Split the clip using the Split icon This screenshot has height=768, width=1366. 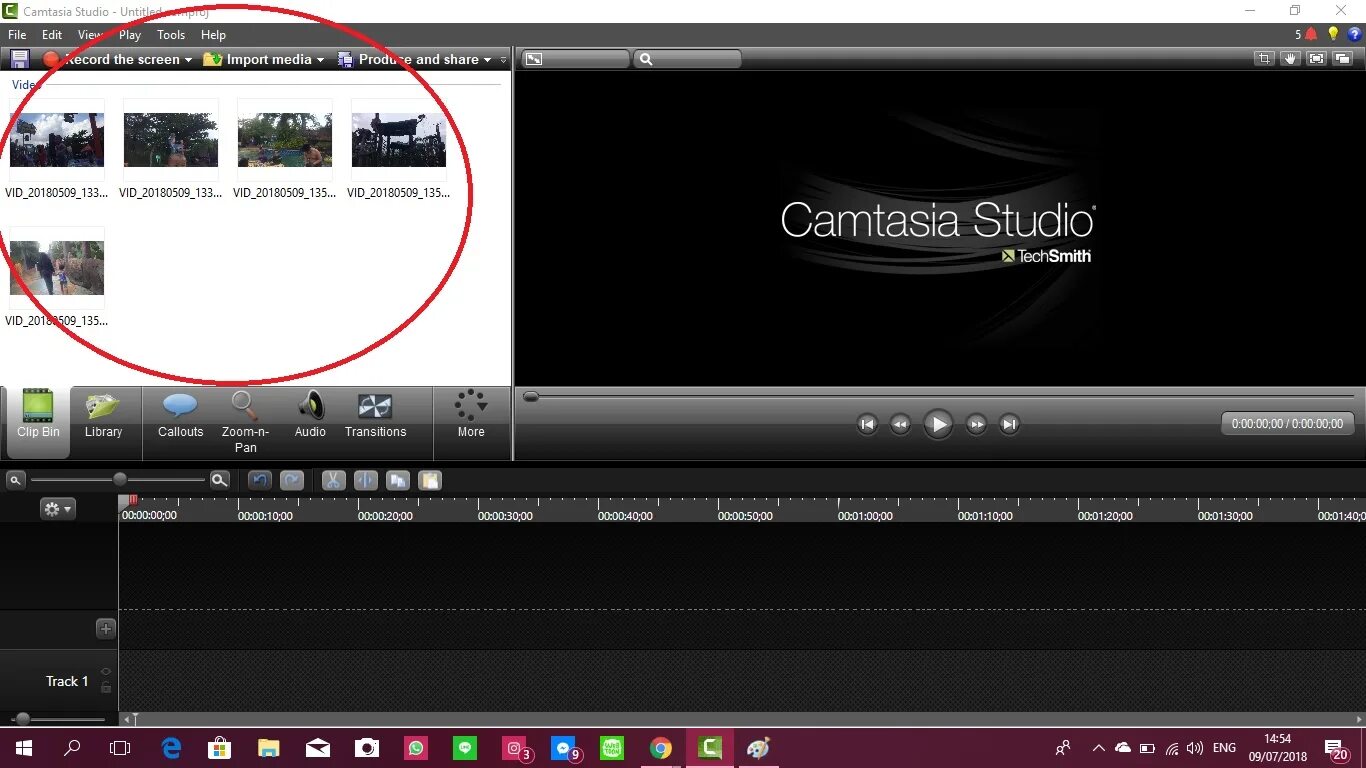click(365, 481)
